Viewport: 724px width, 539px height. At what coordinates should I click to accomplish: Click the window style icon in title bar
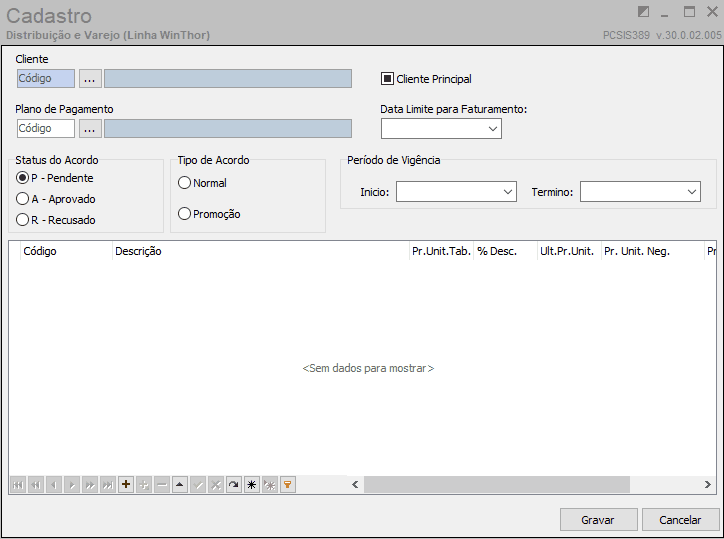click(x=643, y=12)
